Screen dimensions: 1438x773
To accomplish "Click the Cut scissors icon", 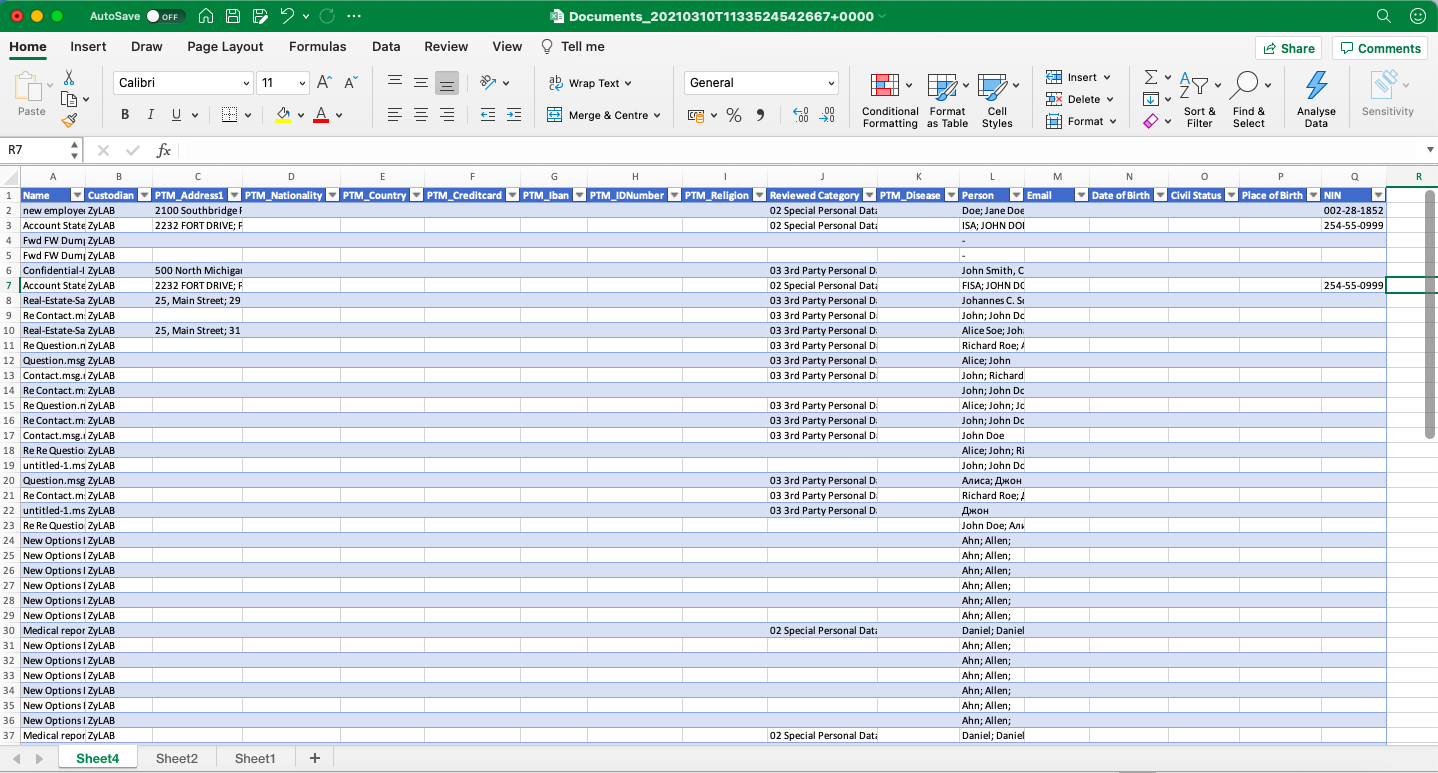I will [69, 77].
